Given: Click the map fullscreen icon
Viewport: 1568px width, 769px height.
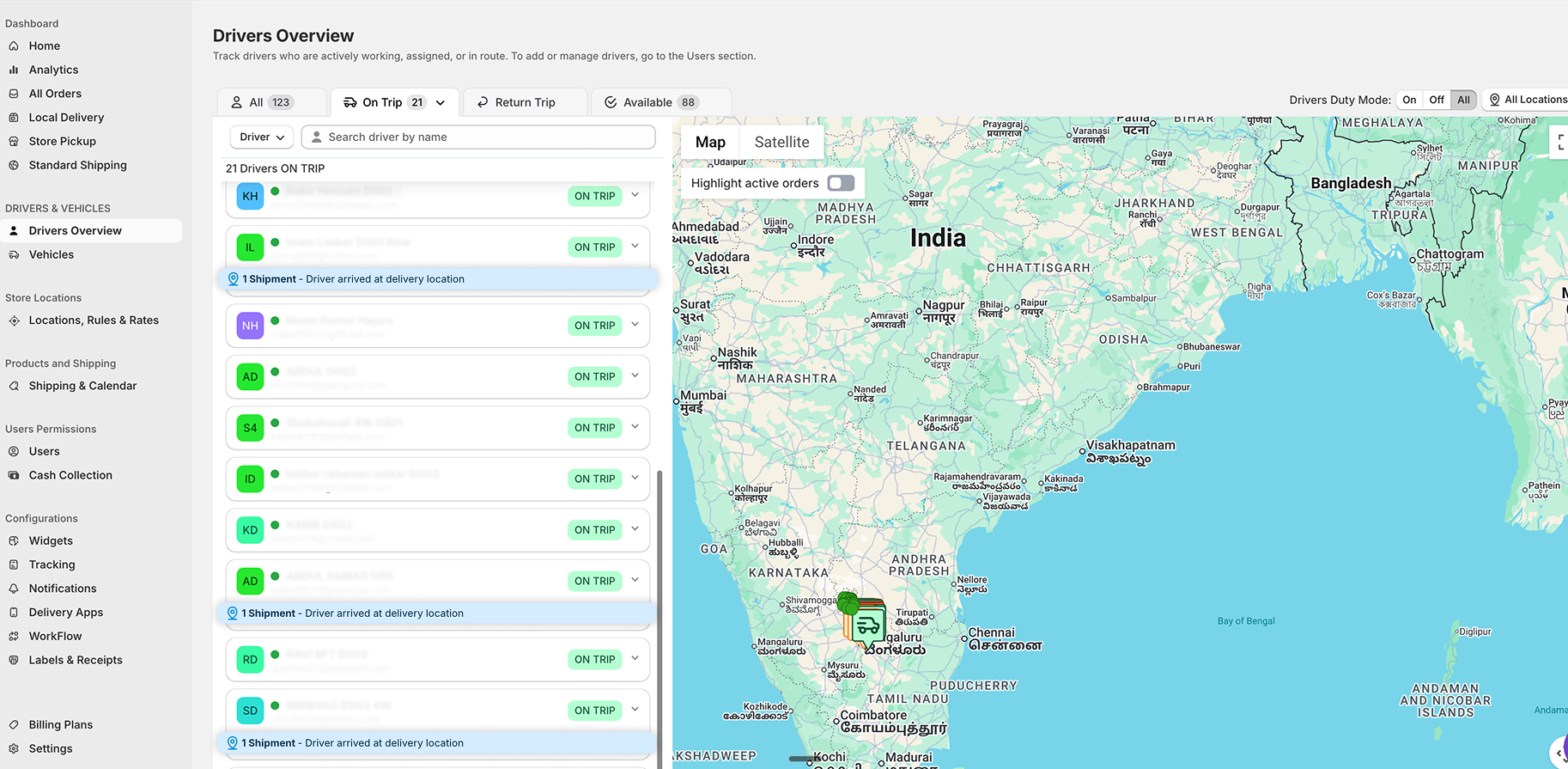Looking at the screenshot, I should click(1559, 143).
